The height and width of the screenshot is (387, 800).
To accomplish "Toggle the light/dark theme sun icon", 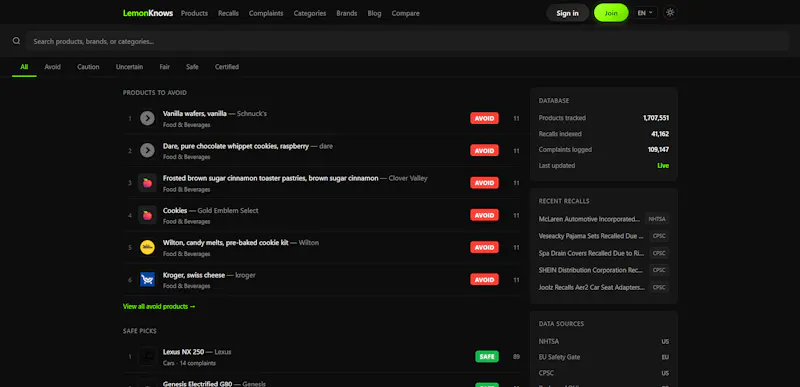I will pyautogui.click(x=670, y=13).
